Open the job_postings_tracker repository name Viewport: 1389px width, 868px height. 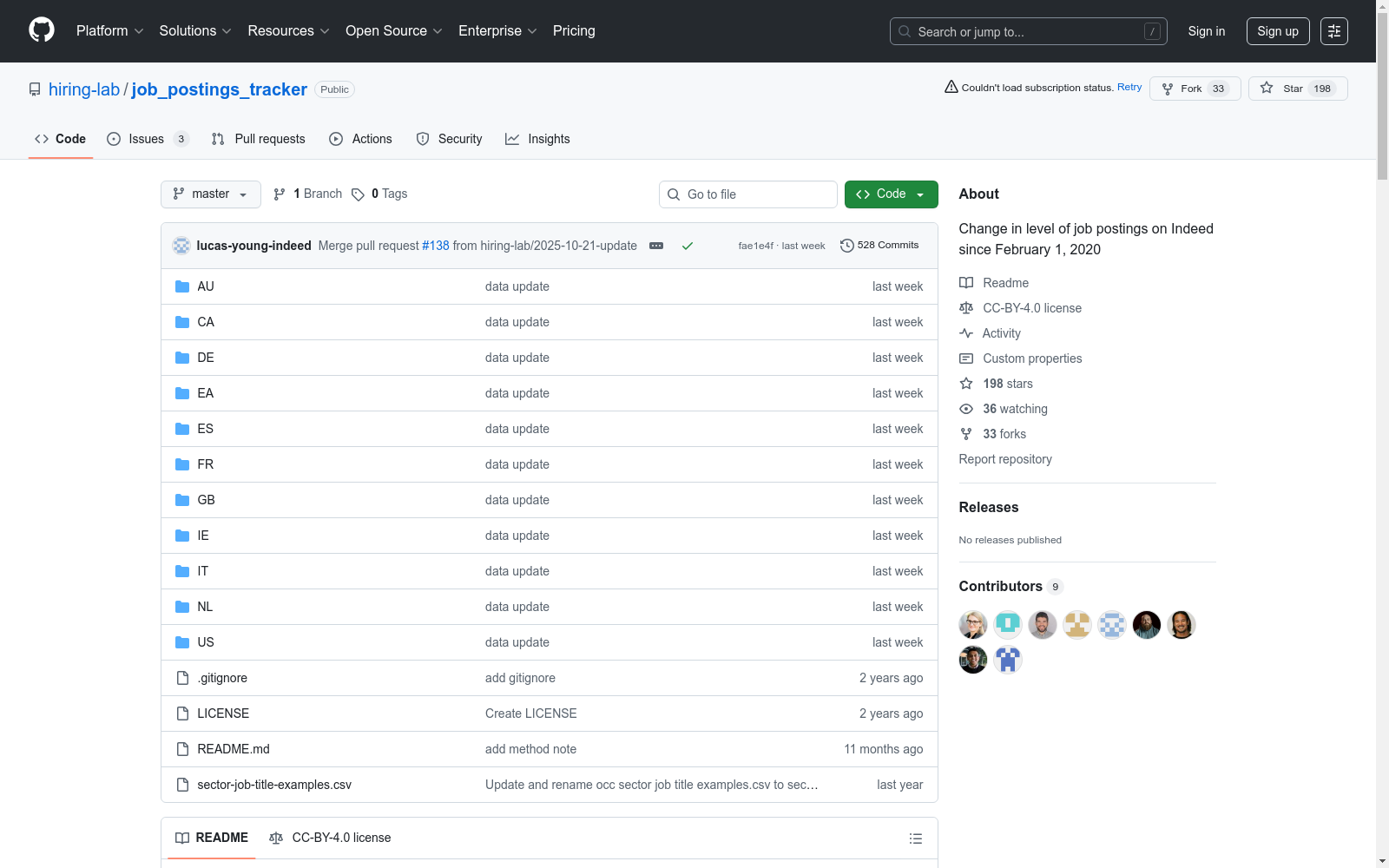pos(220,89)
